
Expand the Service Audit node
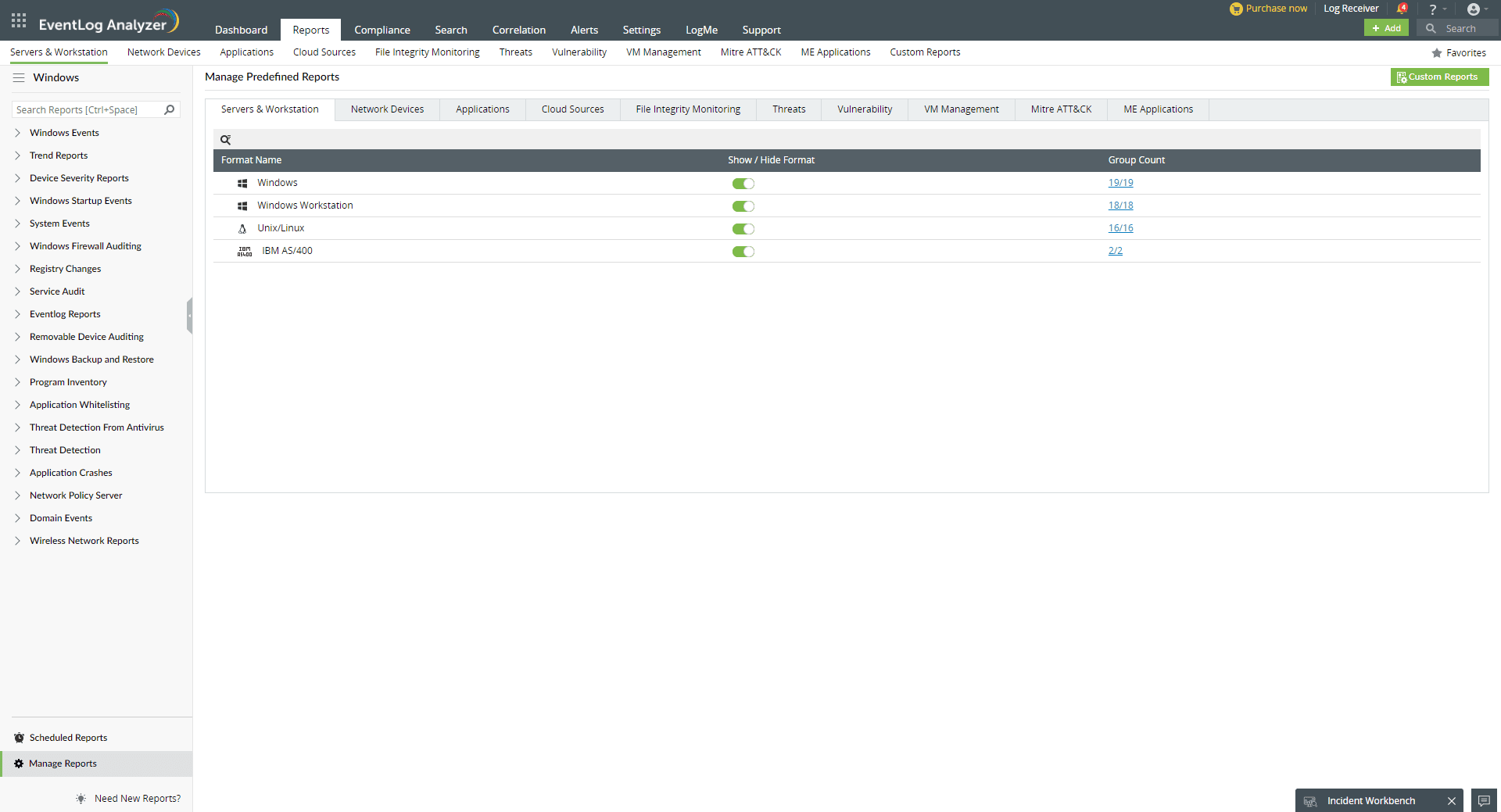tap(17, 292)
